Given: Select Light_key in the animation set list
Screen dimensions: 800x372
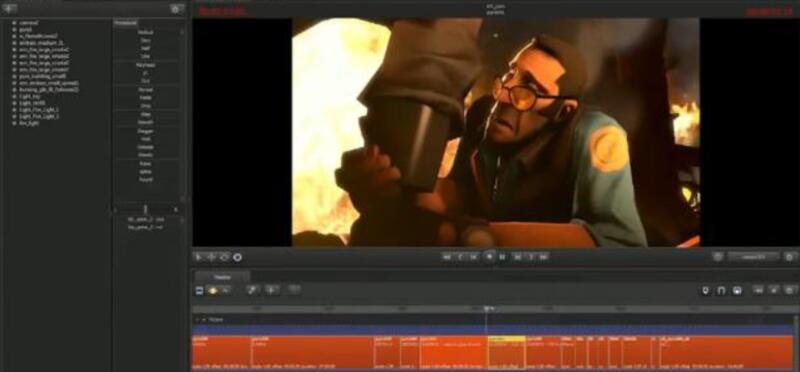Looking at the screenshot, I should [30, 96].
